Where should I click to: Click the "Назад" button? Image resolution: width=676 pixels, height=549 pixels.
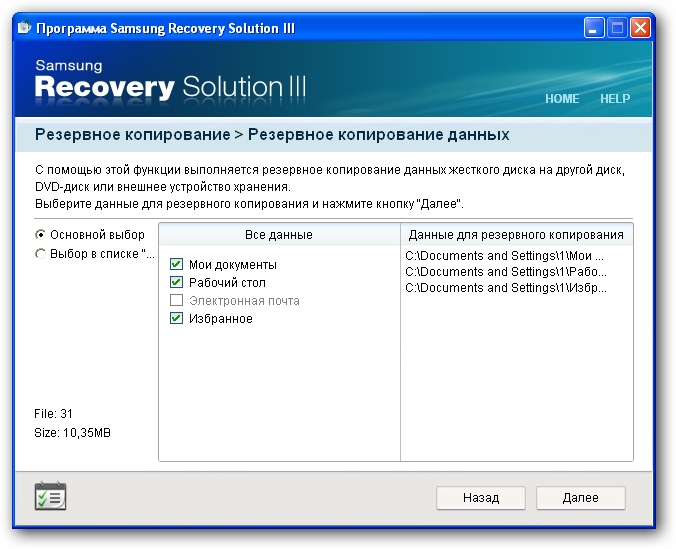(x=481, y=498)
